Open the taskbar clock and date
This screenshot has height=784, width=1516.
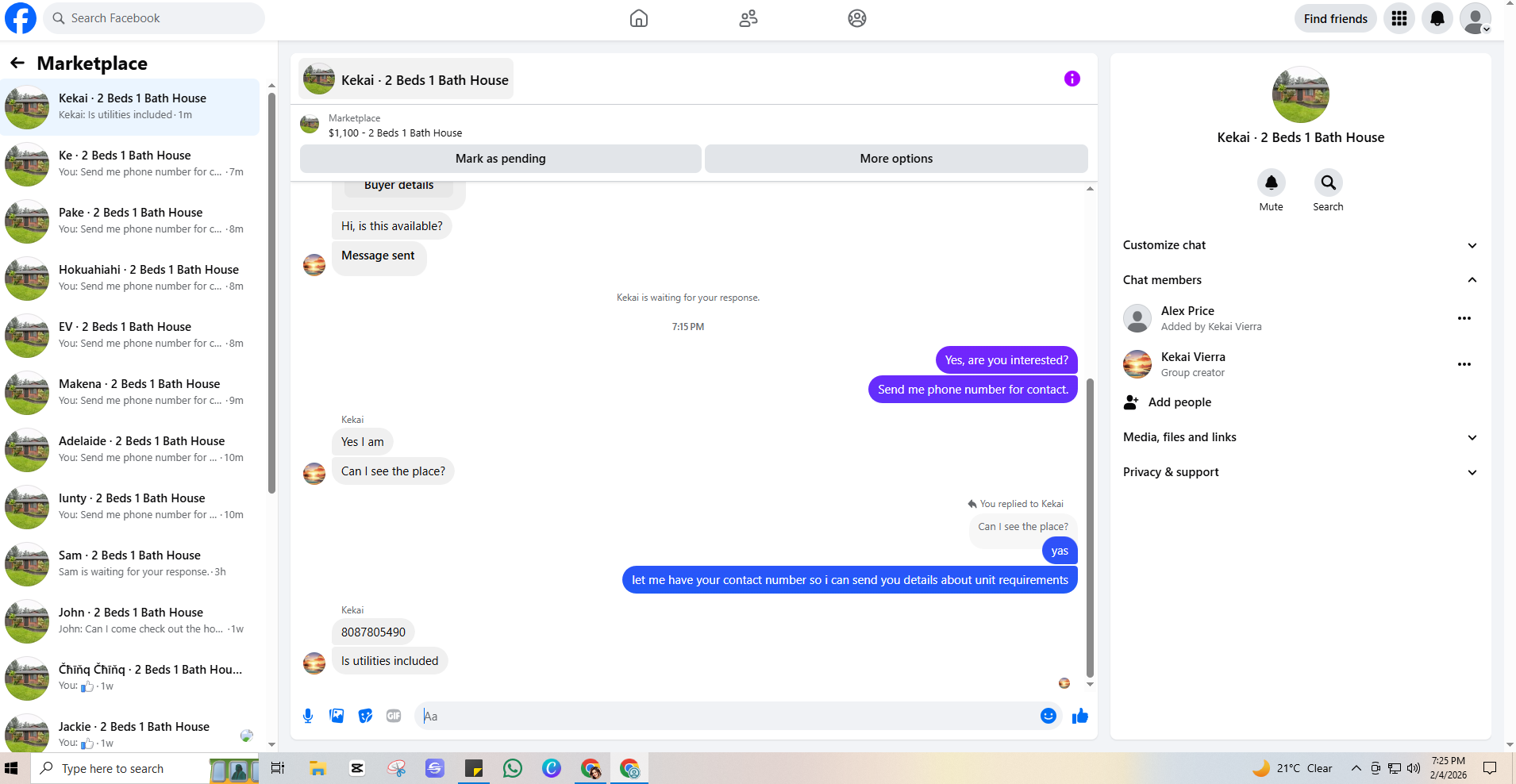[1449, 768]
